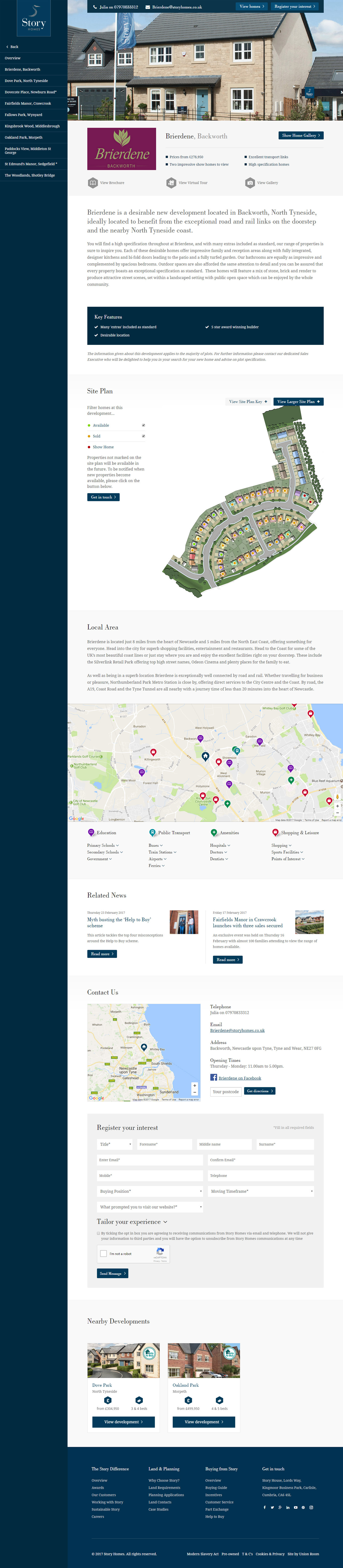The image size is (343, 1568).
Task: Click the View Brochure icon
Action: coord(93,183)
